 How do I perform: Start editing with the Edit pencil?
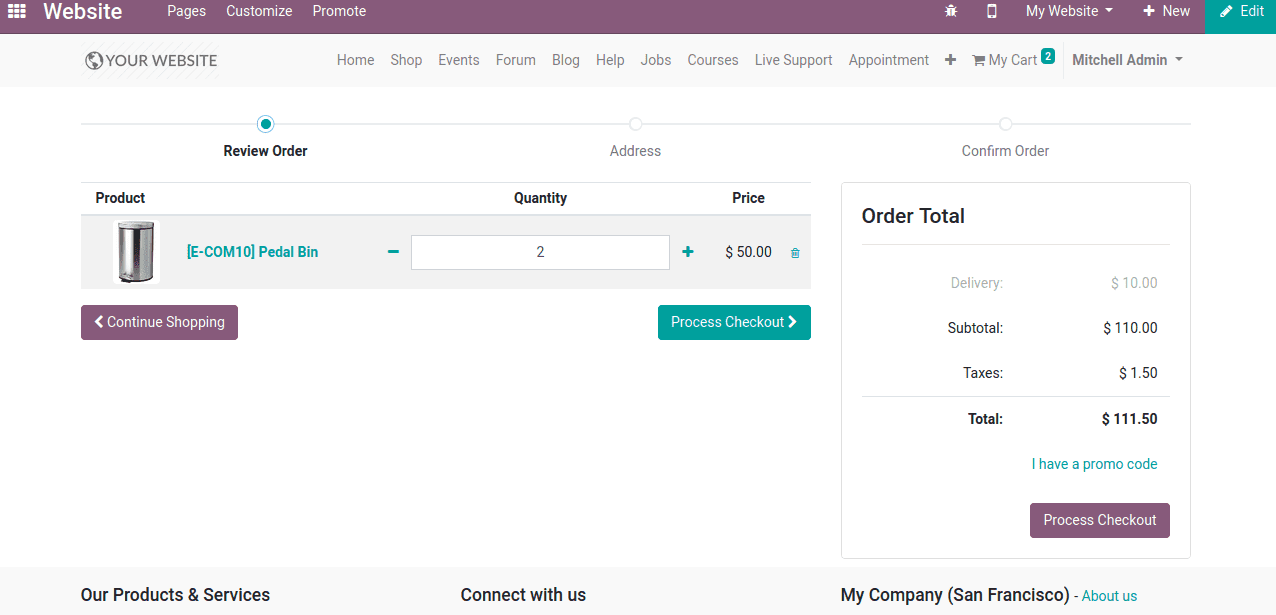[1240, 11]
